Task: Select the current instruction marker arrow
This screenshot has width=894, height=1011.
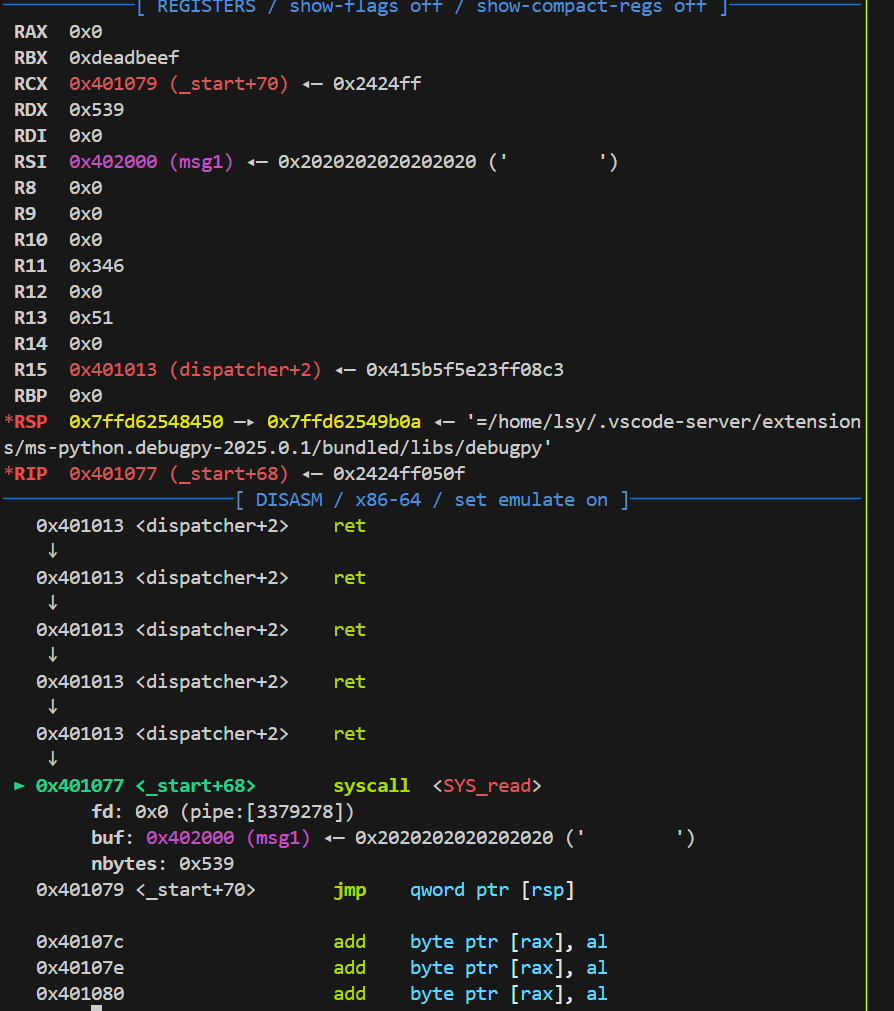Action: tap(18, 785)
